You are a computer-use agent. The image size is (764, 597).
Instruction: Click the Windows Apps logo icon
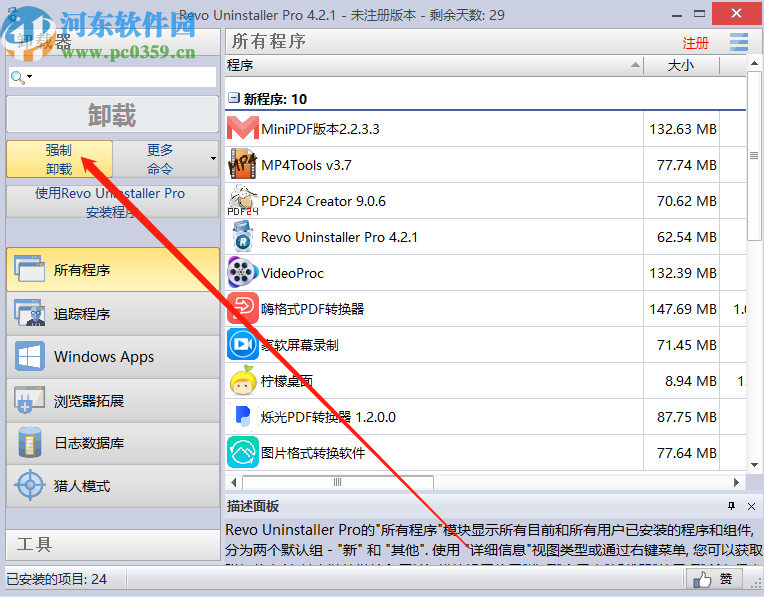29,356
